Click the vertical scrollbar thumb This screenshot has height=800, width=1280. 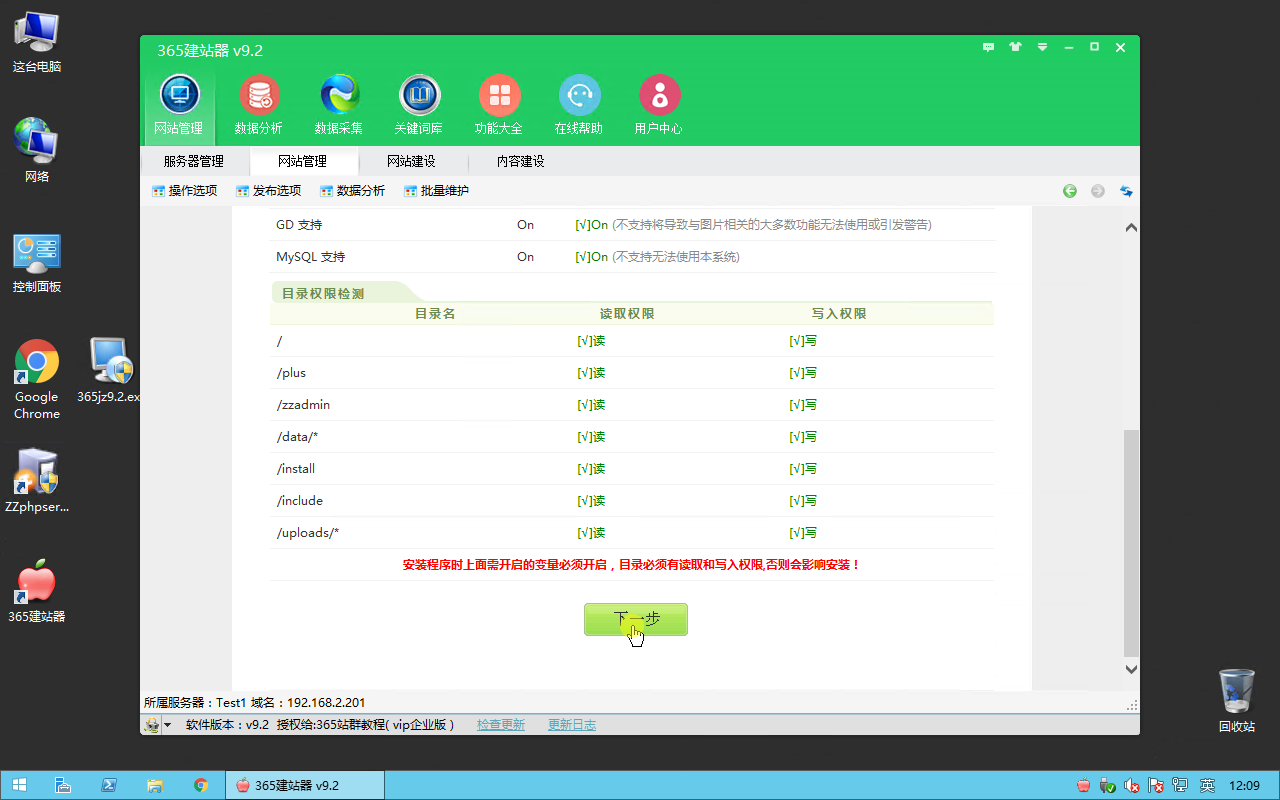tap(1132, 543)
